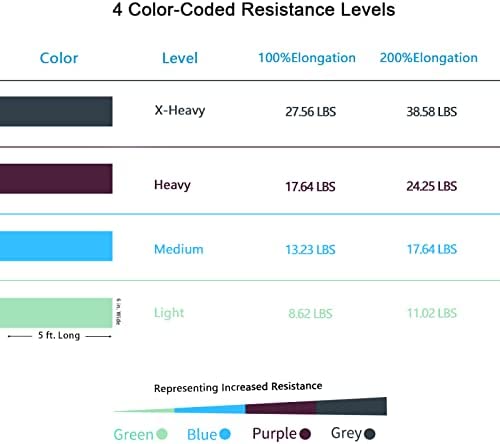
Task: Click the purple legend dot
Action: pyautogui.click(x=305, y=434)
